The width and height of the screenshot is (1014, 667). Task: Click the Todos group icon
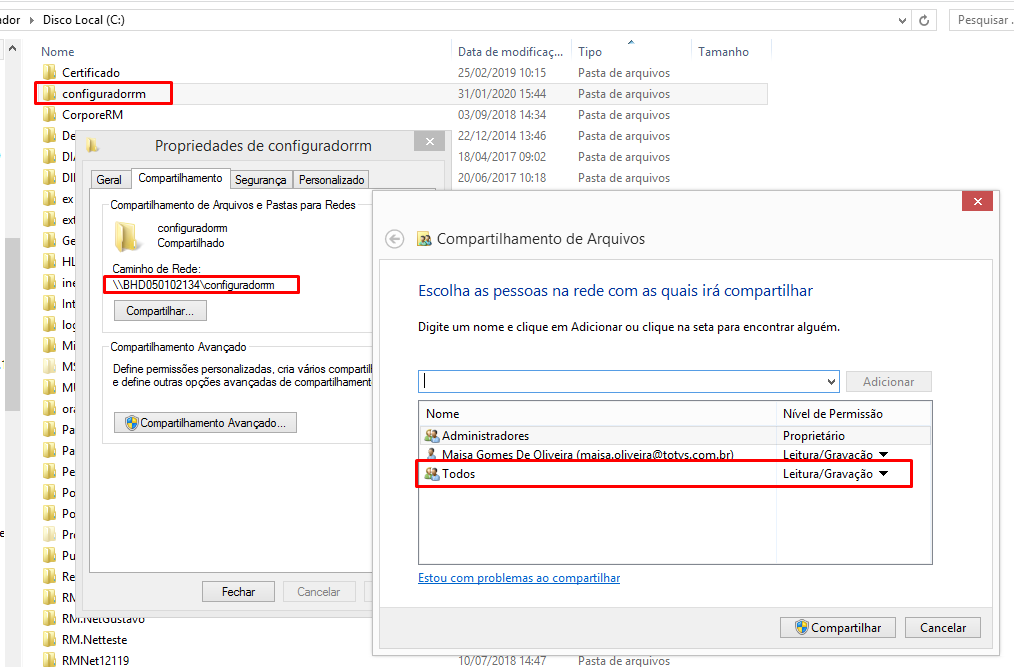tap(433, 473)
